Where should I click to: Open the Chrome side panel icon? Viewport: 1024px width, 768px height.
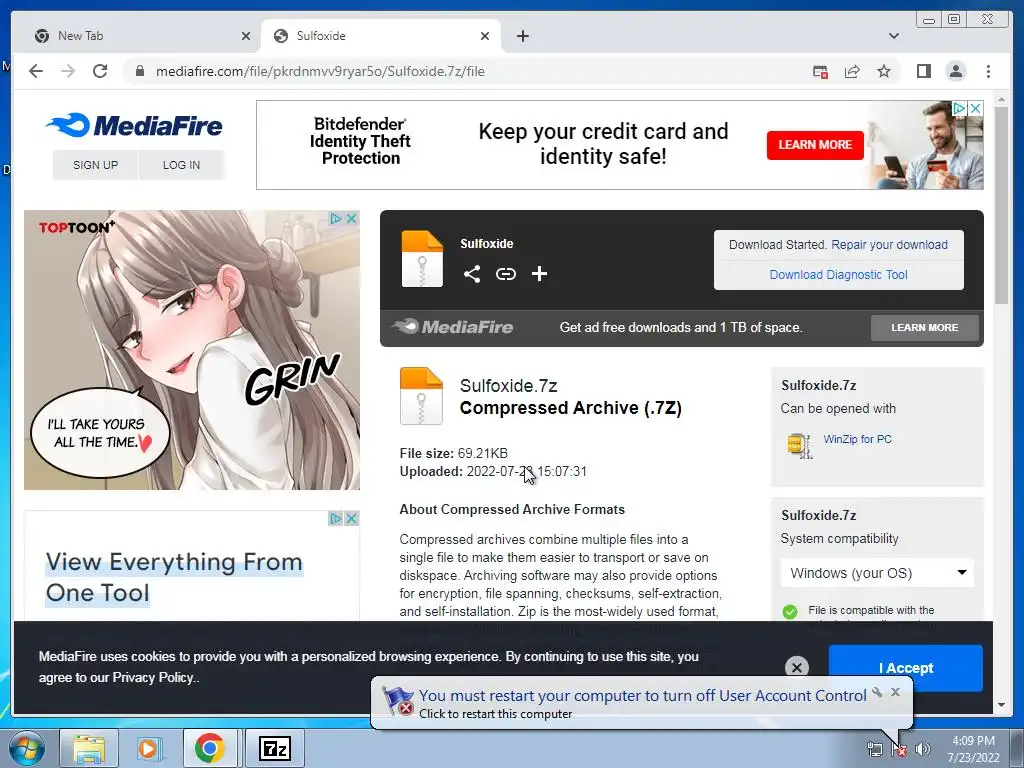923,71
